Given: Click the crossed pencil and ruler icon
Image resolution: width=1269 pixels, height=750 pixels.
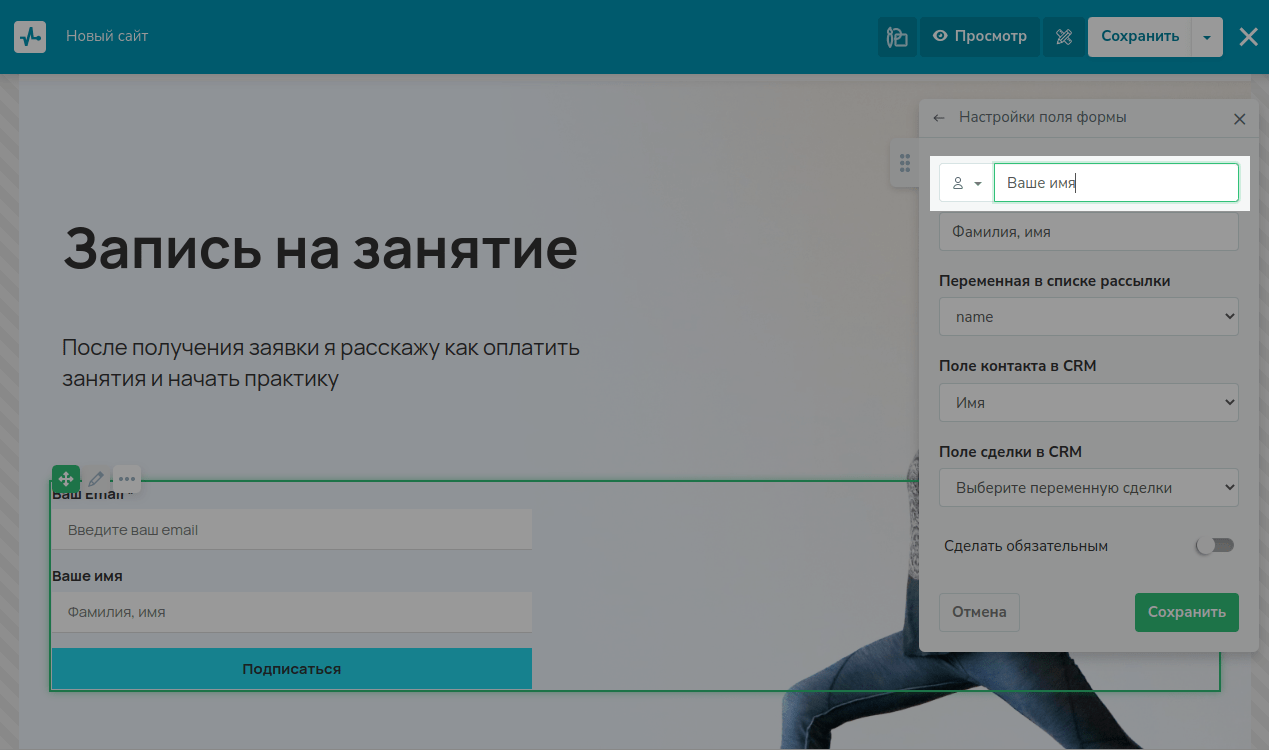Looking at the screenshot, I should (x=1064, y=37).
